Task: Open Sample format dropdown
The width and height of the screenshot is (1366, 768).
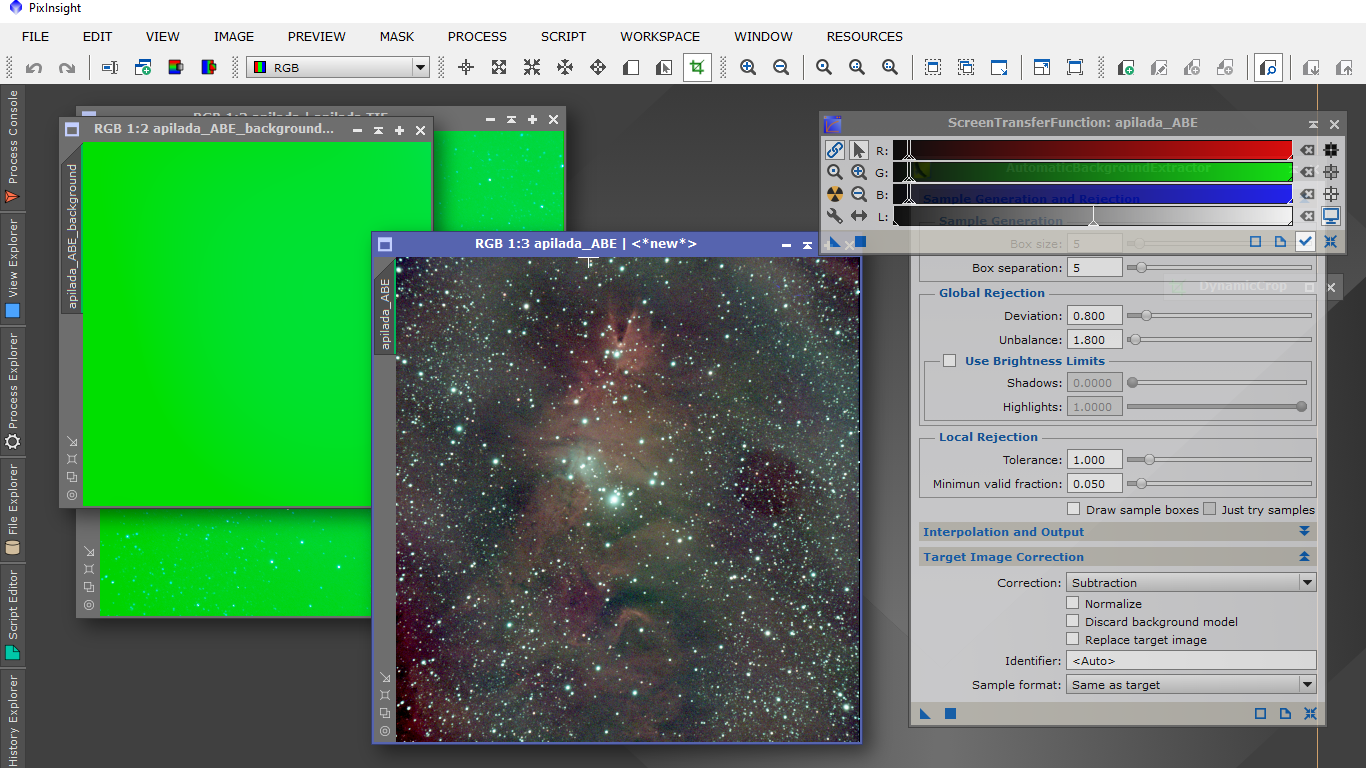Action: pos(1191,685)
